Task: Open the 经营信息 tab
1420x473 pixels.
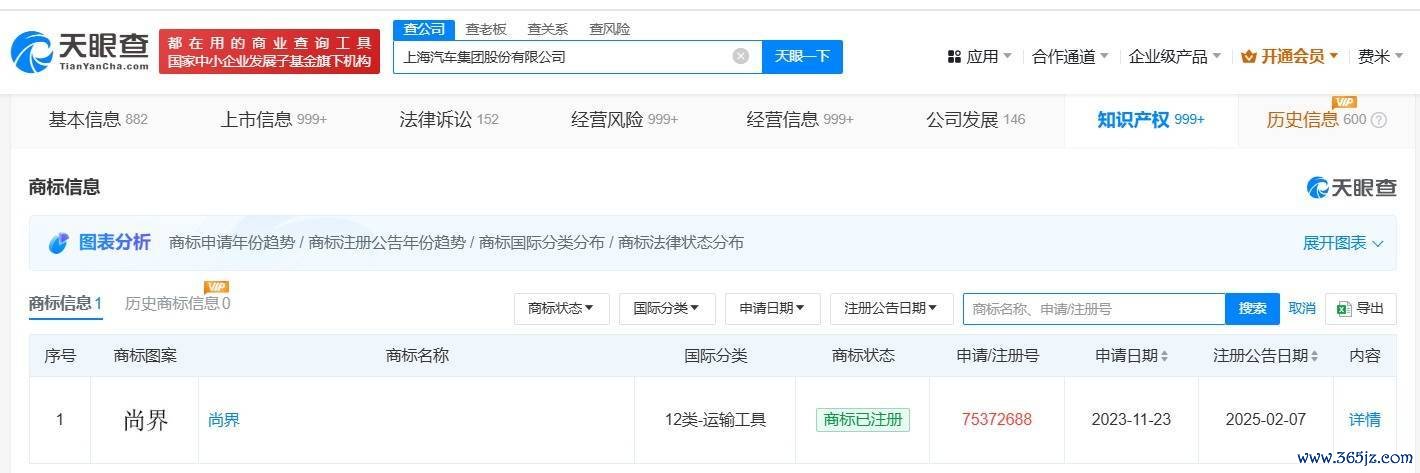Action: point(800,120)
